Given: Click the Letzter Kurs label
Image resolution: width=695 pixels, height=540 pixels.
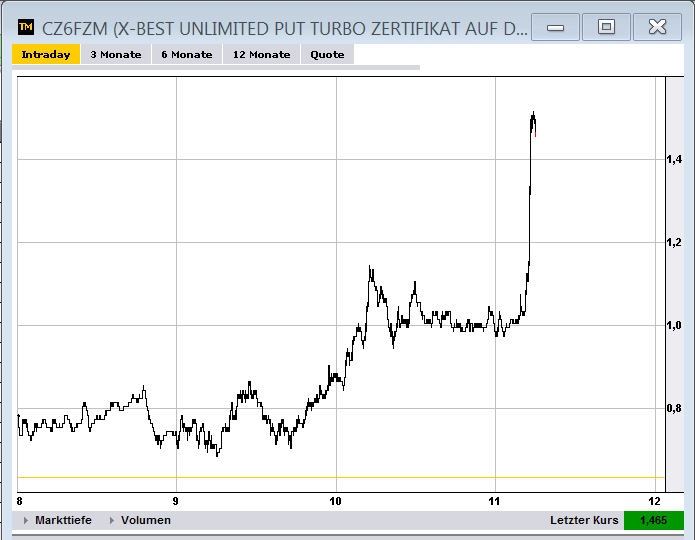Looking at the screenshot, I should pyautogui.click(x=584, y=520).
